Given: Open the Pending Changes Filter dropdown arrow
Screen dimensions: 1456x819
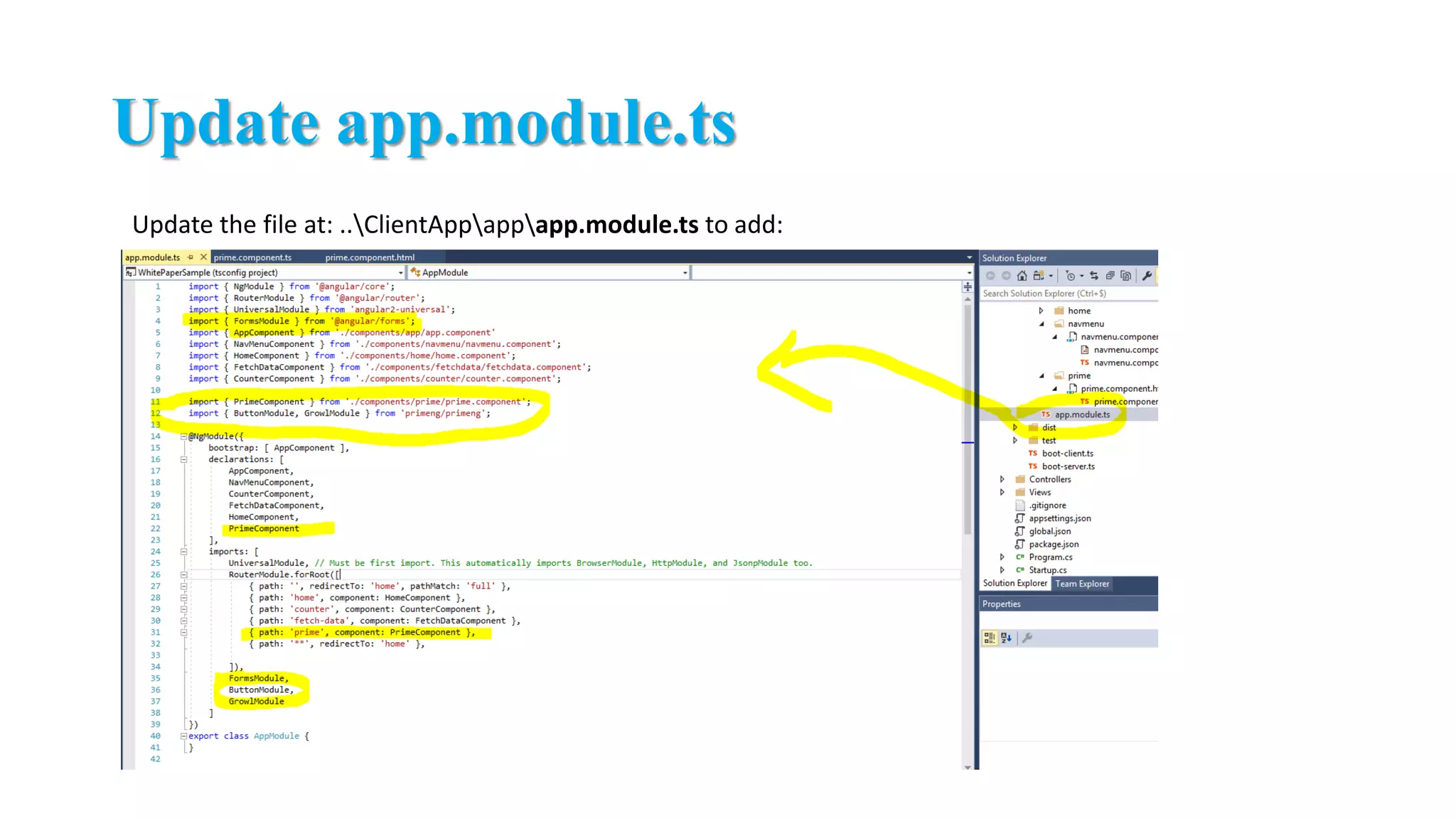Looking at the screenshot, I should [1082, 277].
